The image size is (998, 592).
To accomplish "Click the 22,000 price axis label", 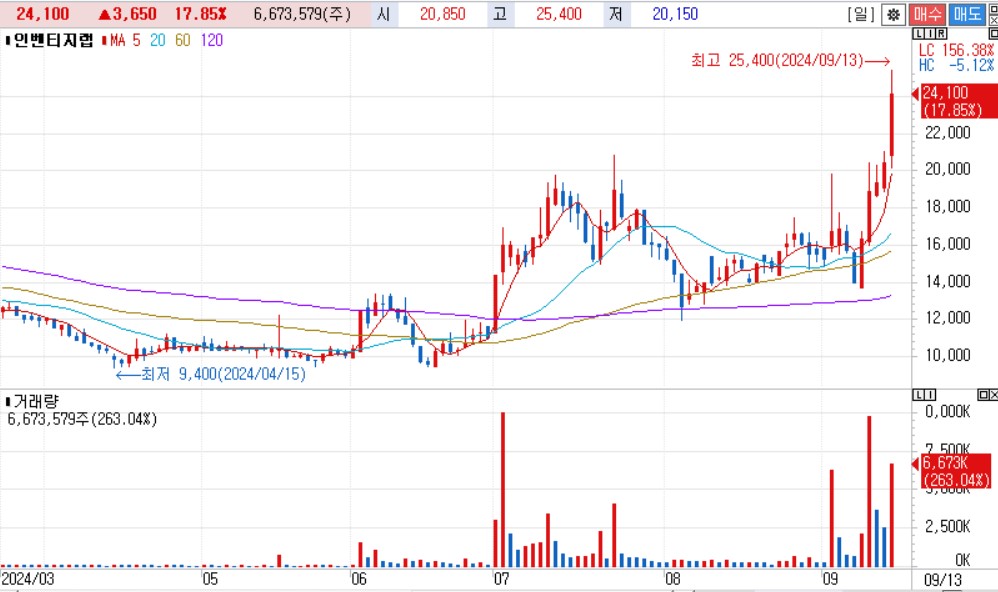I will click(x=948, y=132).
